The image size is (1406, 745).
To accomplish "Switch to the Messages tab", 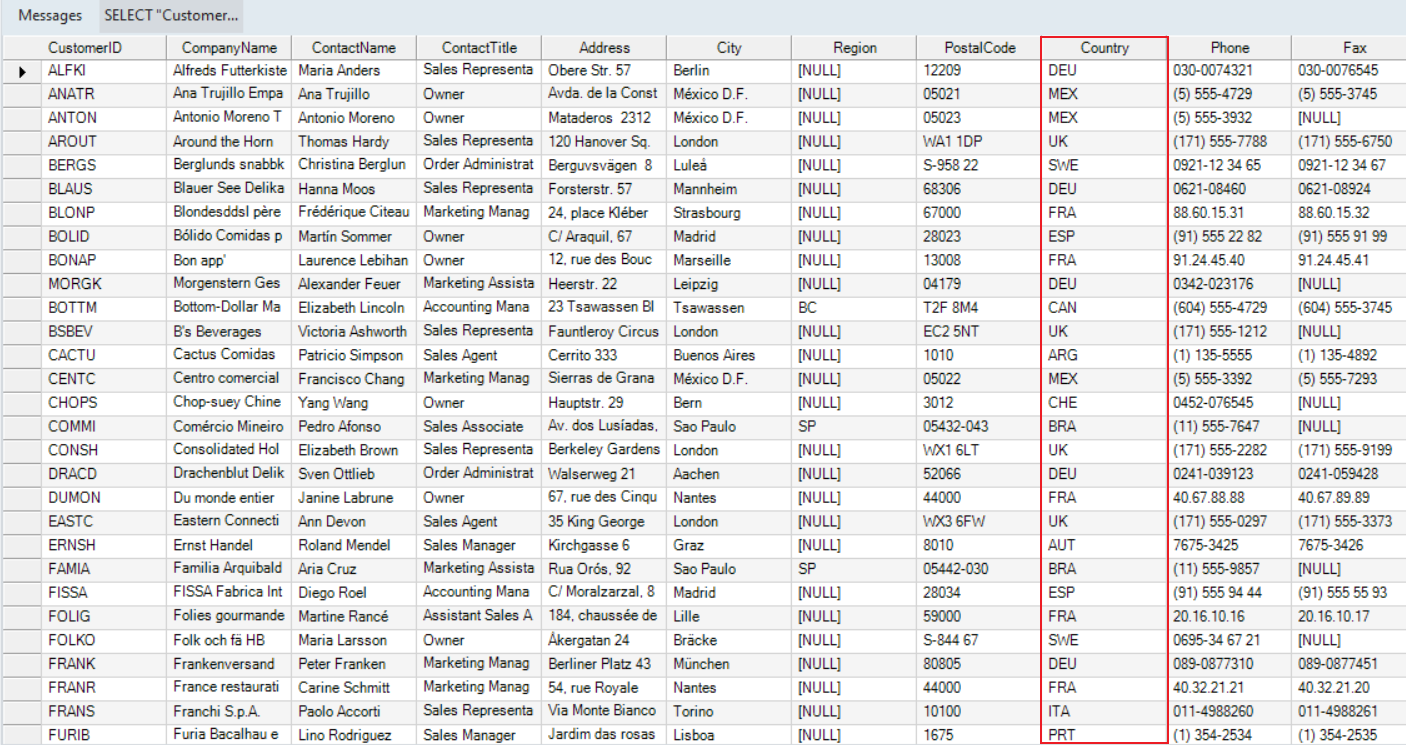I will coord(50,16).
